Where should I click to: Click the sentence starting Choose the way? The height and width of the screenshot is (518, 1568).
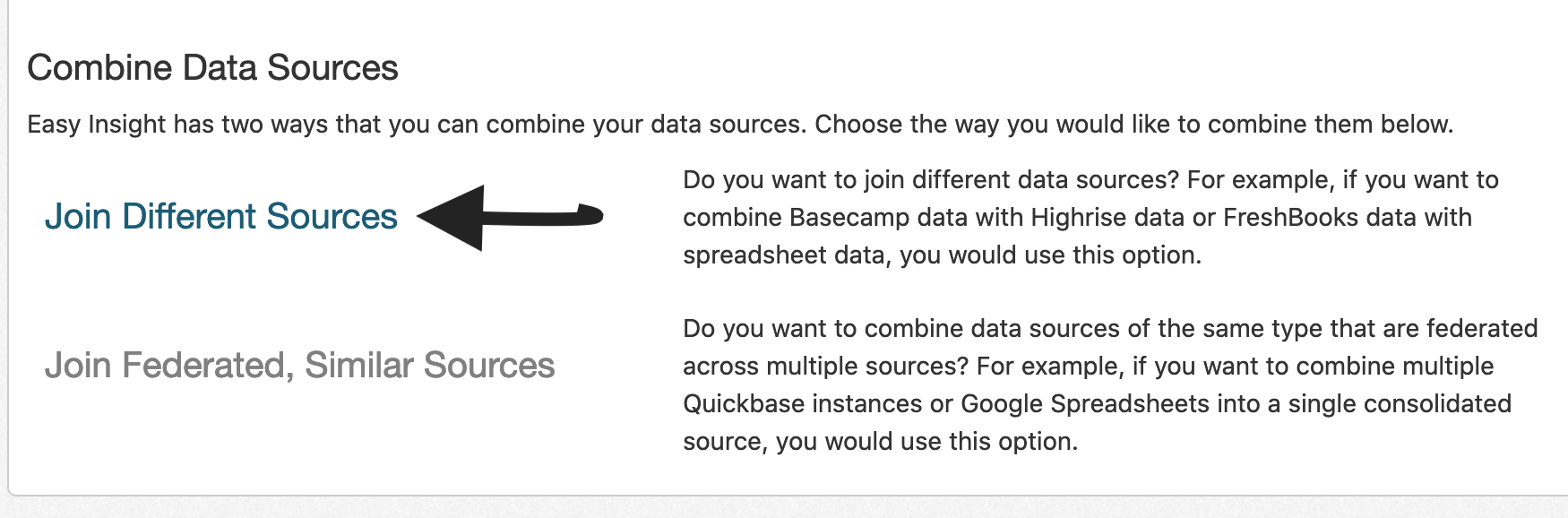pyautogui.click(x=1133, y=124)
